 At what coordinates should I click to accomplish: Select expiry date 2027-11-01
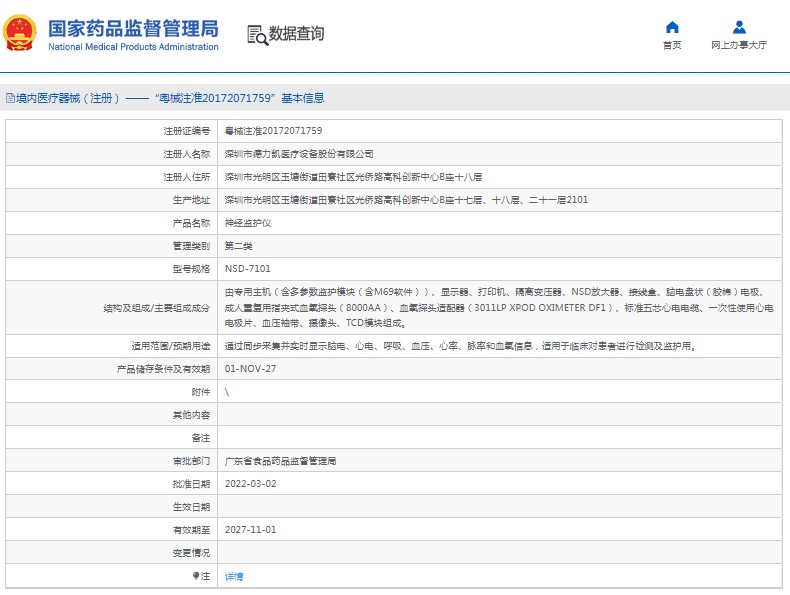tap(250, 530)
